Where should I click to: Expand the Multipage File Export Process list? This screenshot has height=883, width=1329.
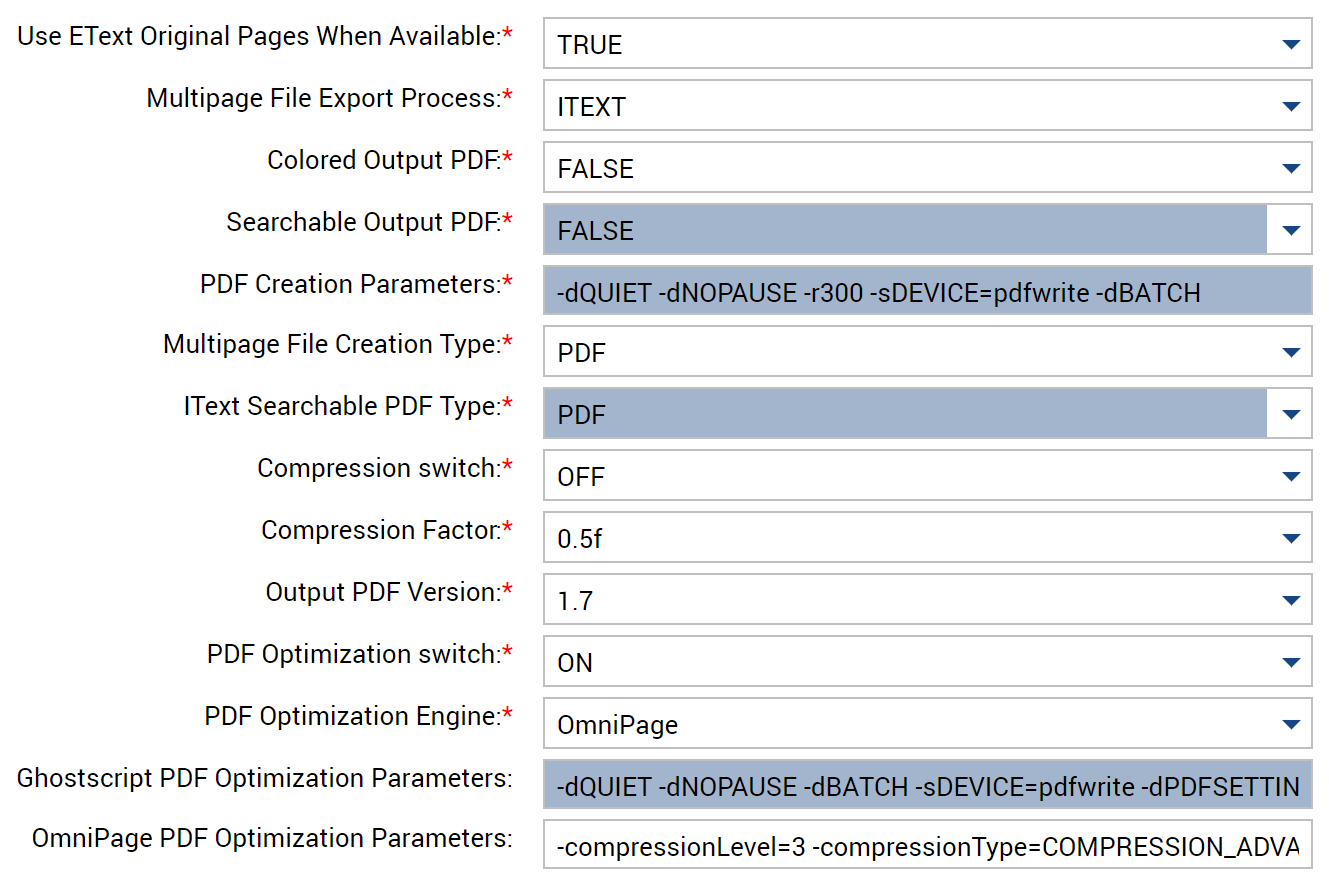pos(1291,105)
